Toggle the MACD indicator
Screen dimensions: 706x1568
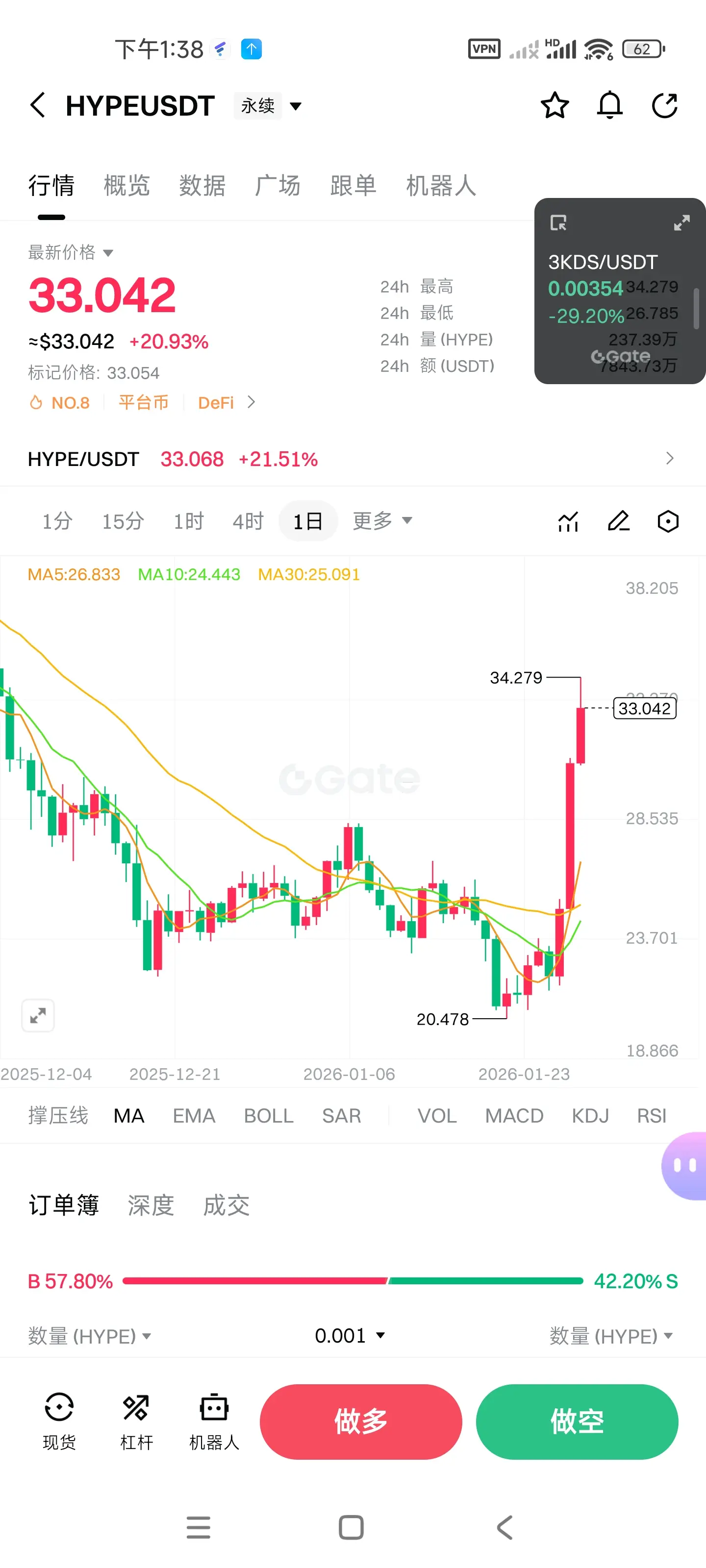tap(514, 1116)
